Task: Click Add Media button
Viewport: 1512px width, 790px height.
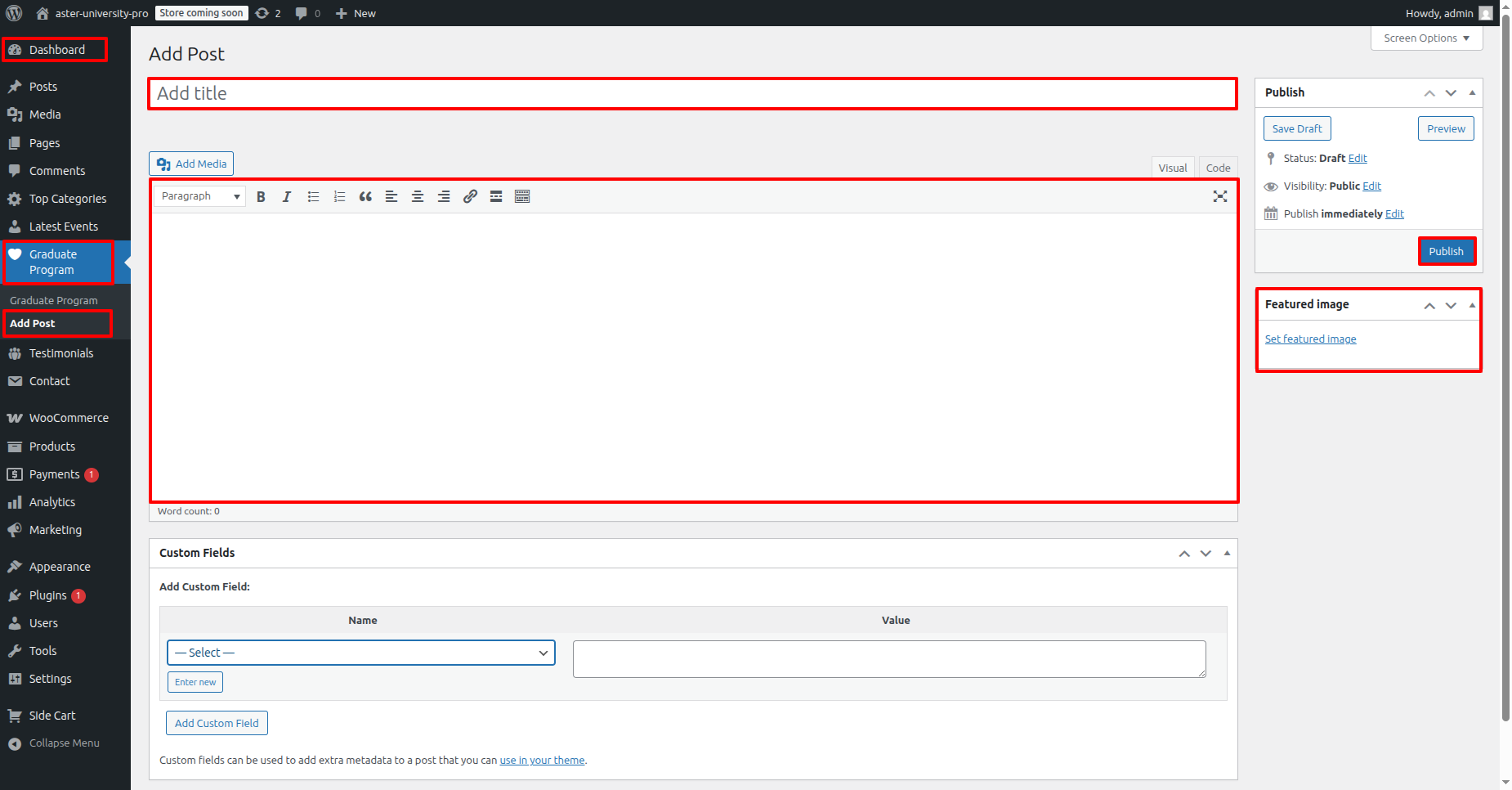Action: 191,164
